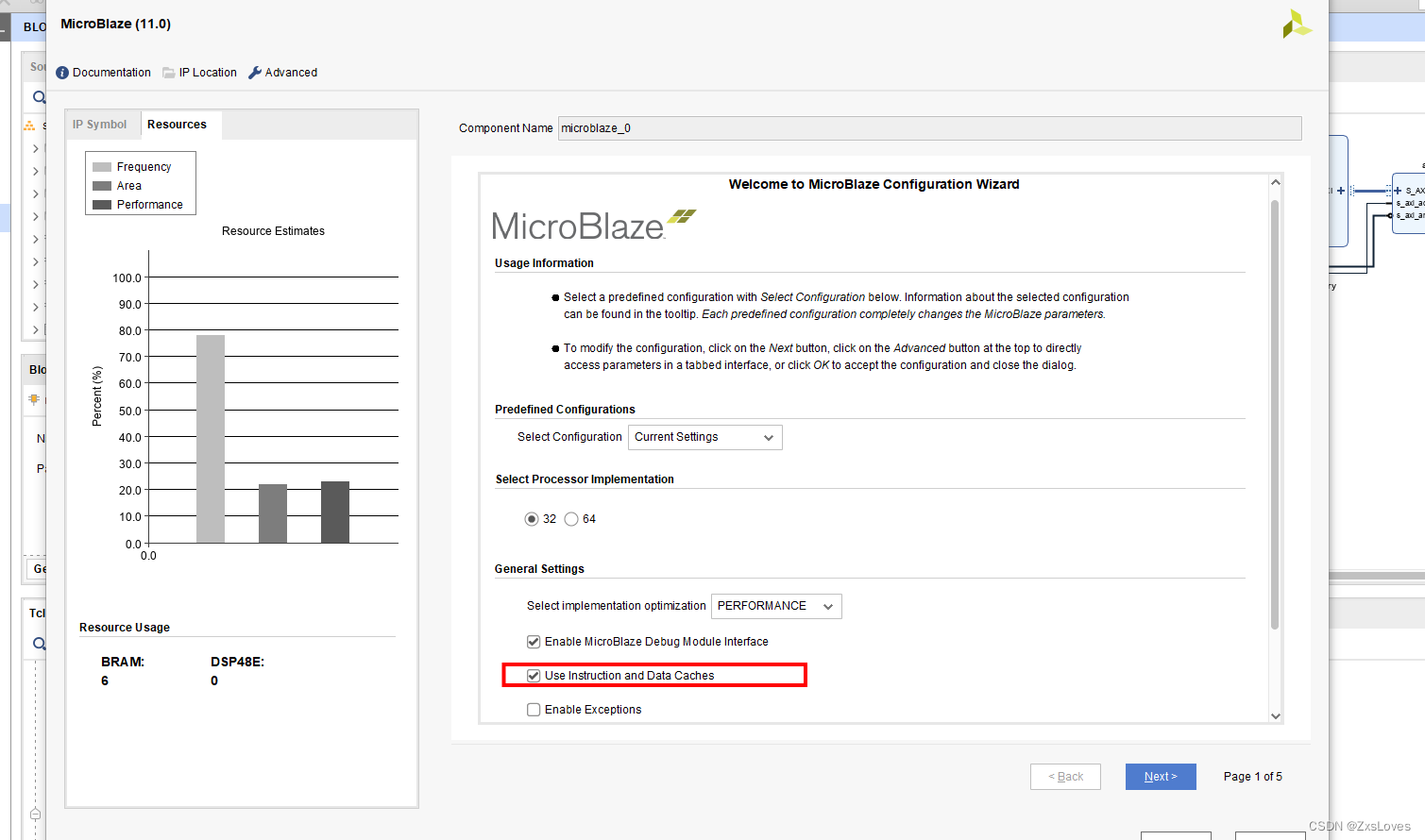The width and height of the screenshot is (1425, 840).
Task: Click the Welcome to MicroBlaze Configuration Wizard heading
Action: click(874, 184)
